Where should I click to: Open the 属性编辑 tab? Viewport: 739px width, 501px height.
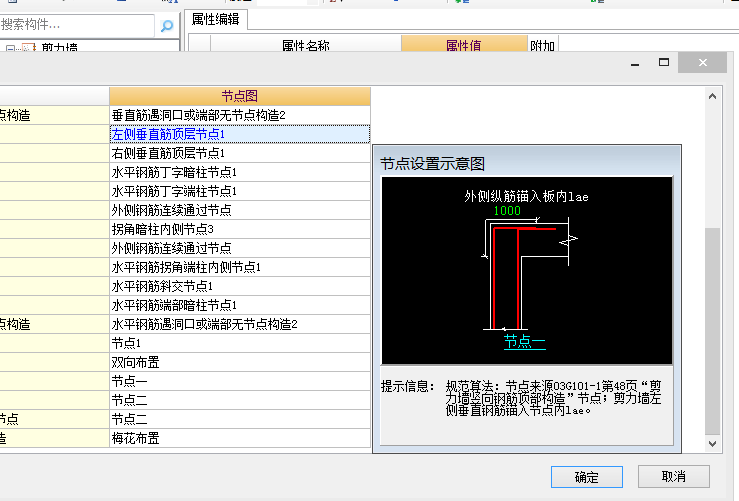(216, 20)
